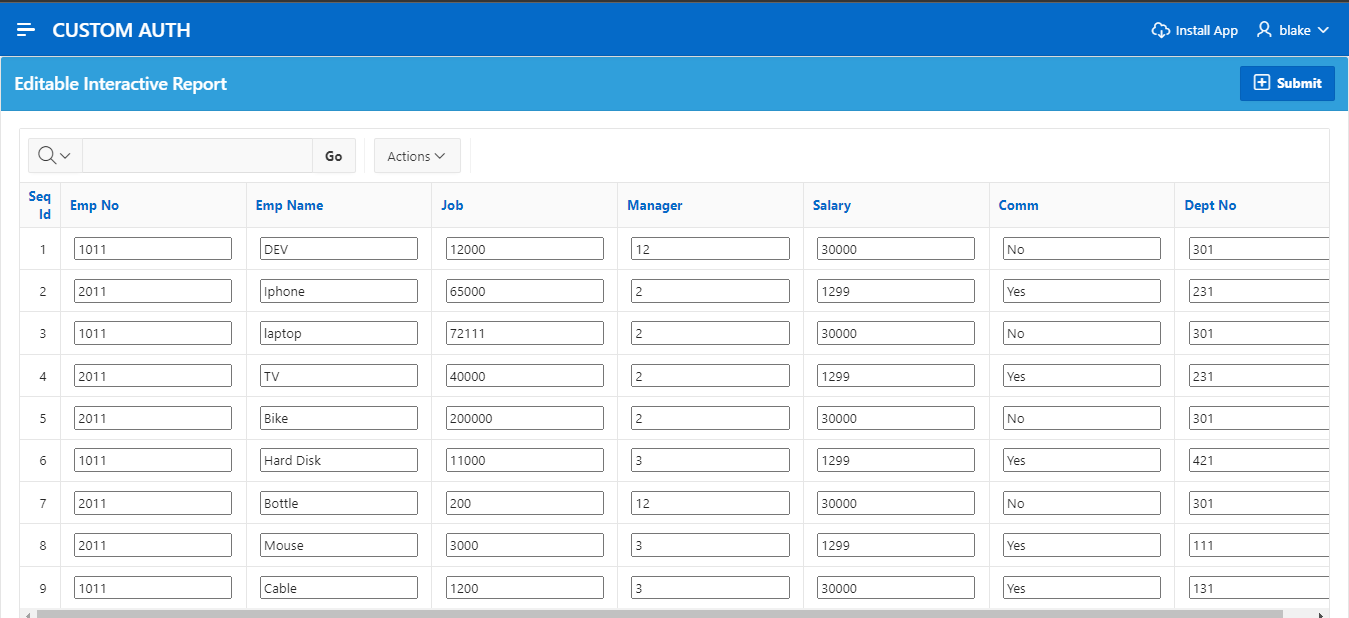Edit Emp Name field containing Bottle
1349x618 pixels.
coord(338,503)
